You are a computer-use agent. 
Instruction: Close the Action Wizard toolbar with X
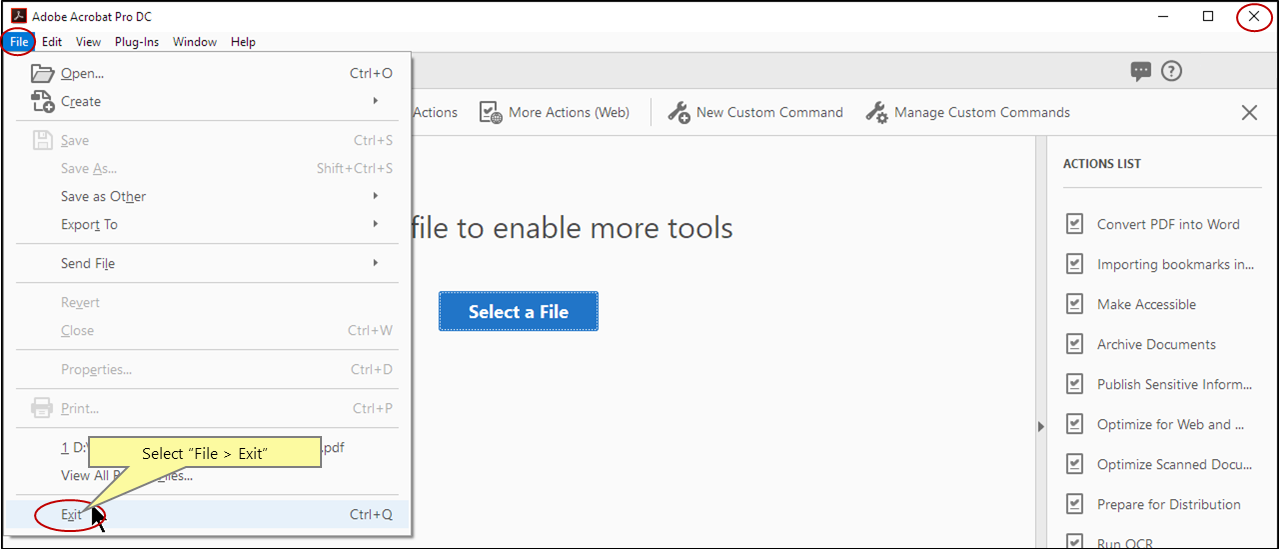1249,112
